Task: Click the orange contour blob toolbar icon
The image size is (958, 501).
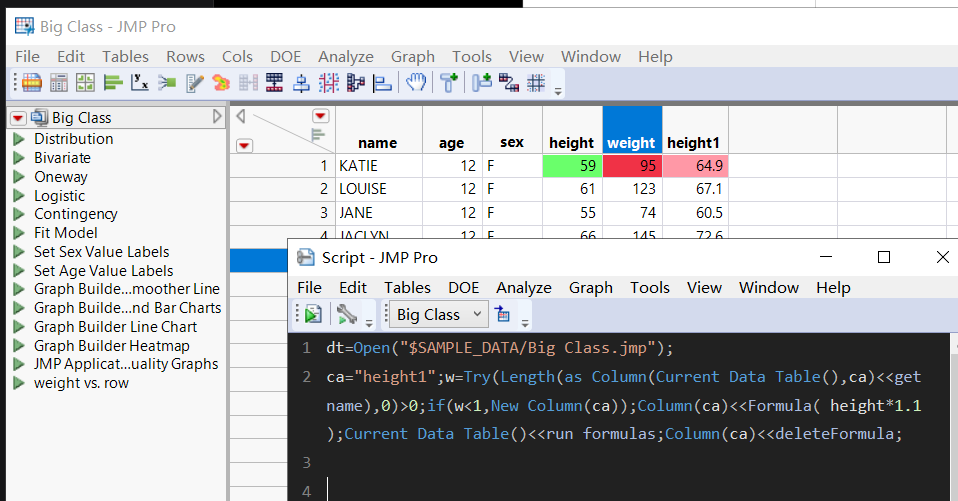Action: pos(221,82)
